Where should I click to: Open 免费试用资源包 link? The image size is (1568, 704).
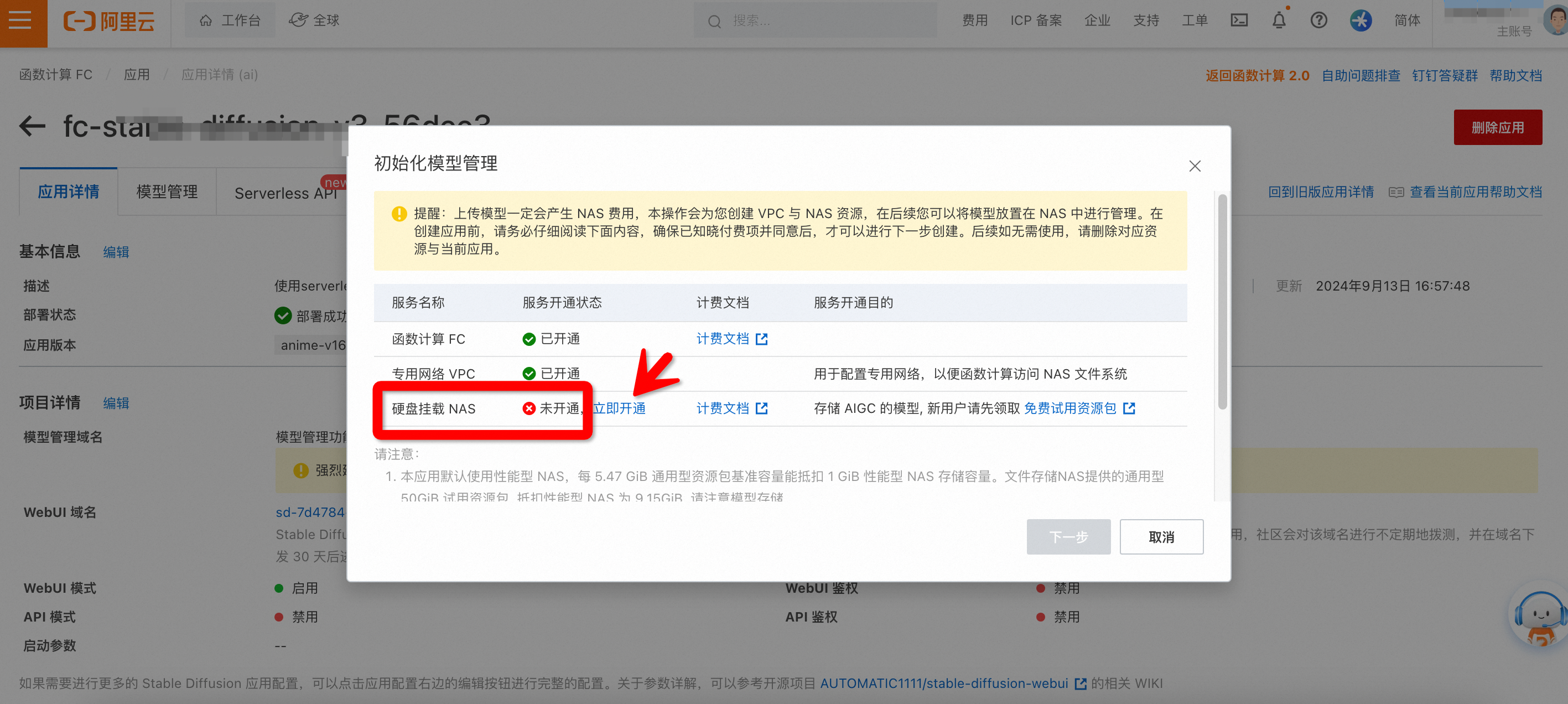point(1070,408)
